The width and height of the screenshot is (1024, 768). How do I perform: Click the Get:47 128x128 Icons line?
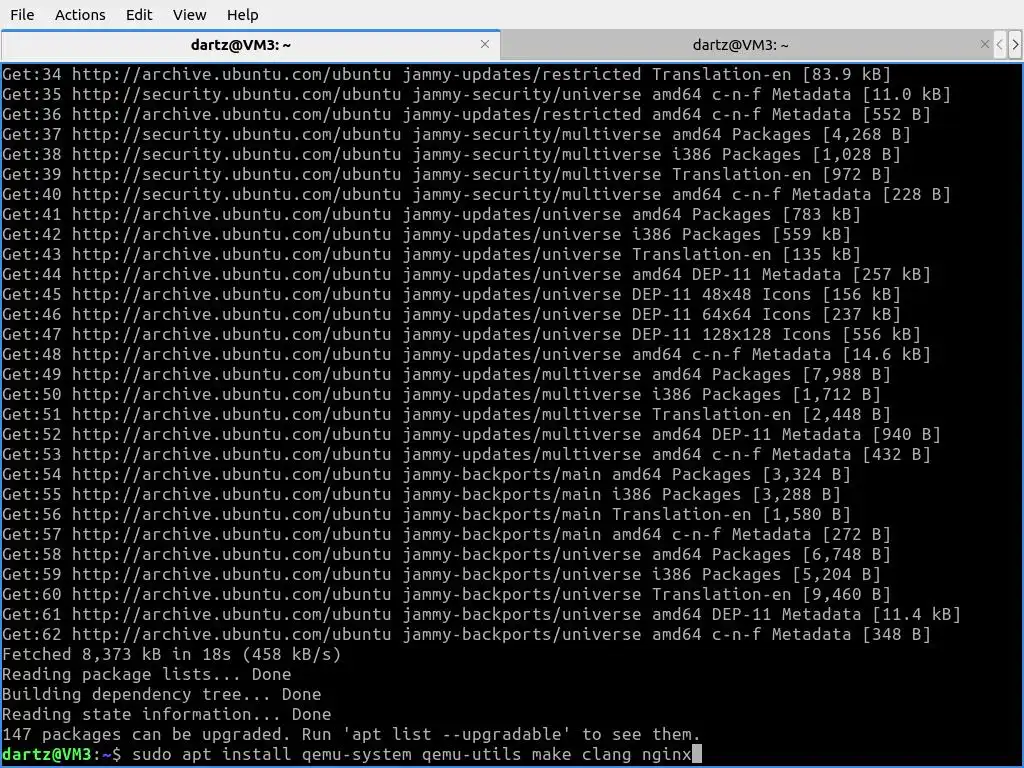point(462,334)
